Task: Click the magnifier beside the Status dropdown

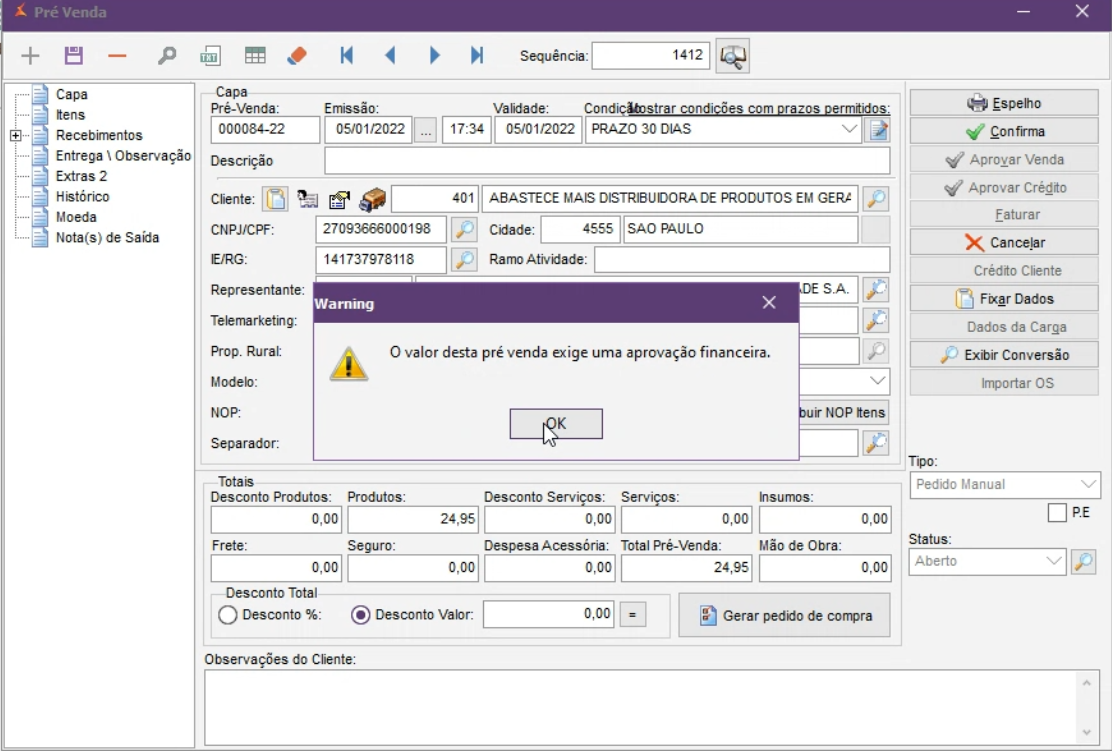Action: (x=1084, y=562)
